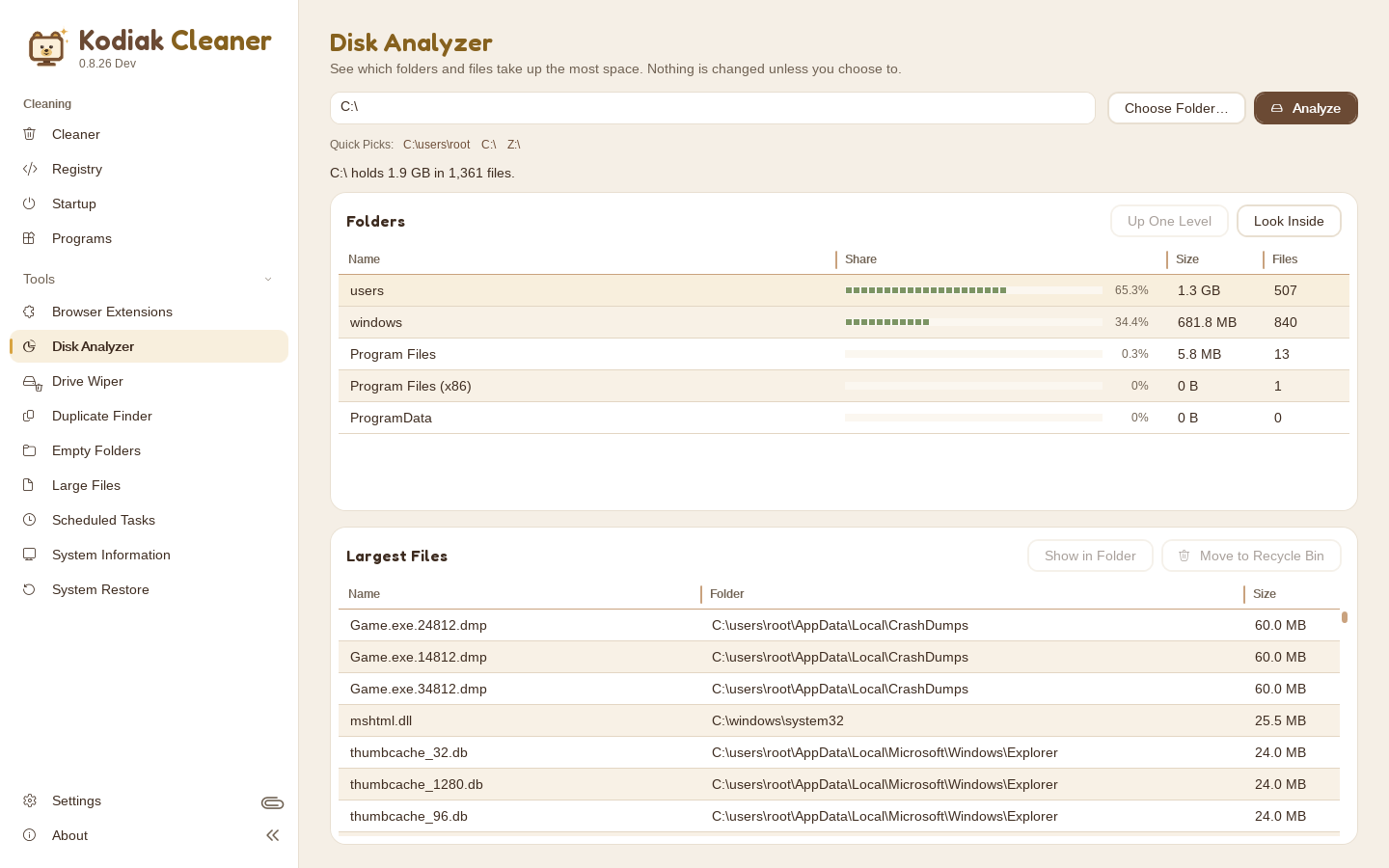Select the mshtml.dll file row
The image size is (1389, 868).
(839, 720)
